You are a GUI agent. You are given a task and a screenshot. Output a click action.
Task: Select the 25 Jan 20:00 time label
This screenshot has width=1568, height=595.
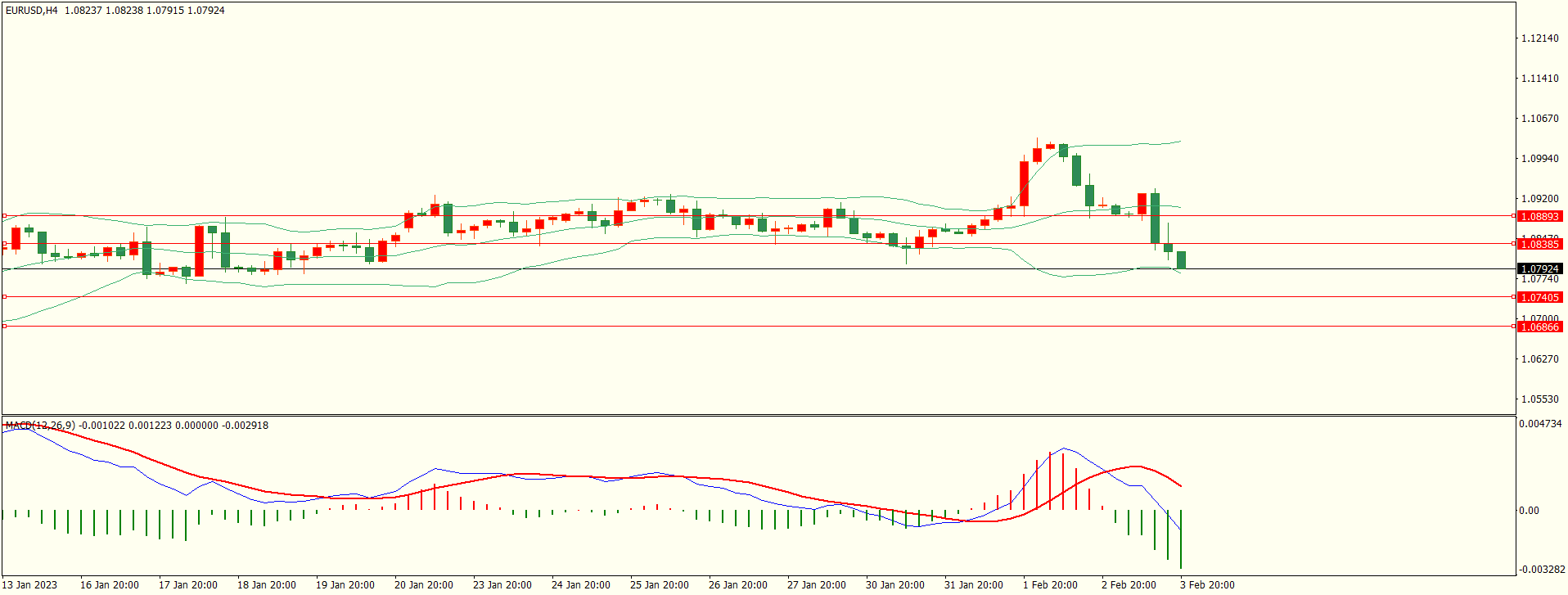pos(659,585)
